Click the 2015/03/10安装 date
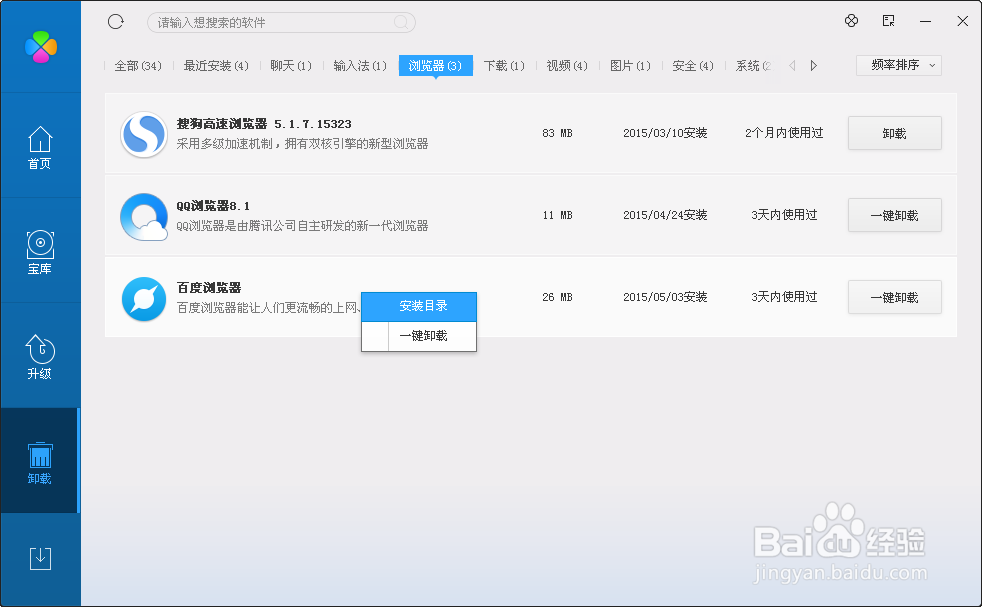The width and height of the screenshot is (982, 607). click(665, 133)
